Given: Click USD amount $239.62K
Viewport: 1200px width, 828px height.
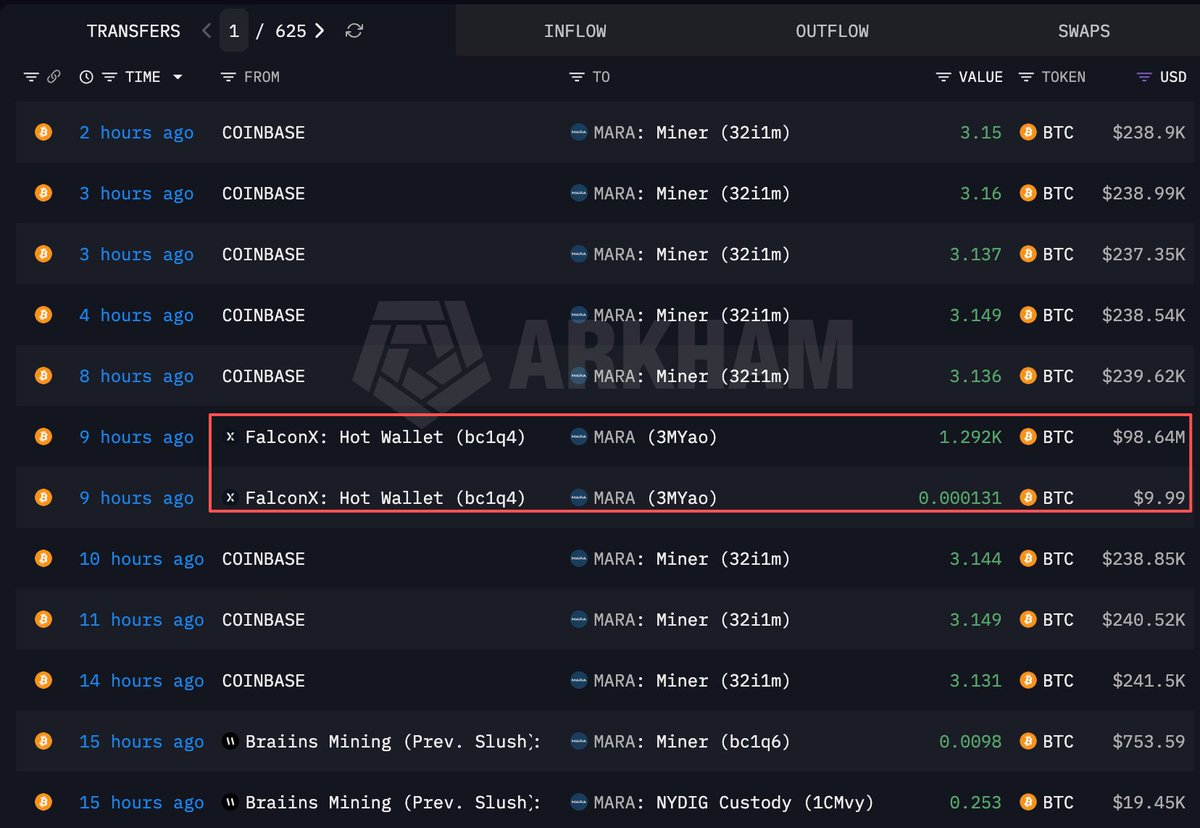Looking at the screenshot, I should coord(1144,377).
